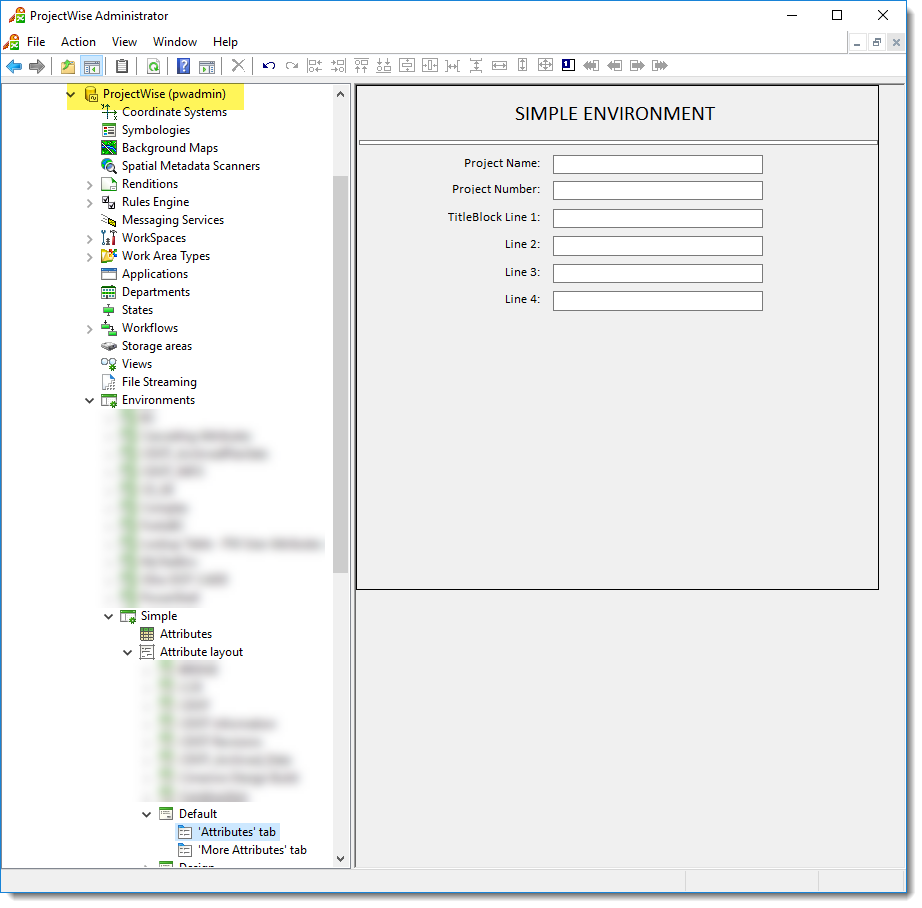Viewport: 922px width, 908px height.
Task: Select File Streaming in the tree
Action: (x=159, y=382)
